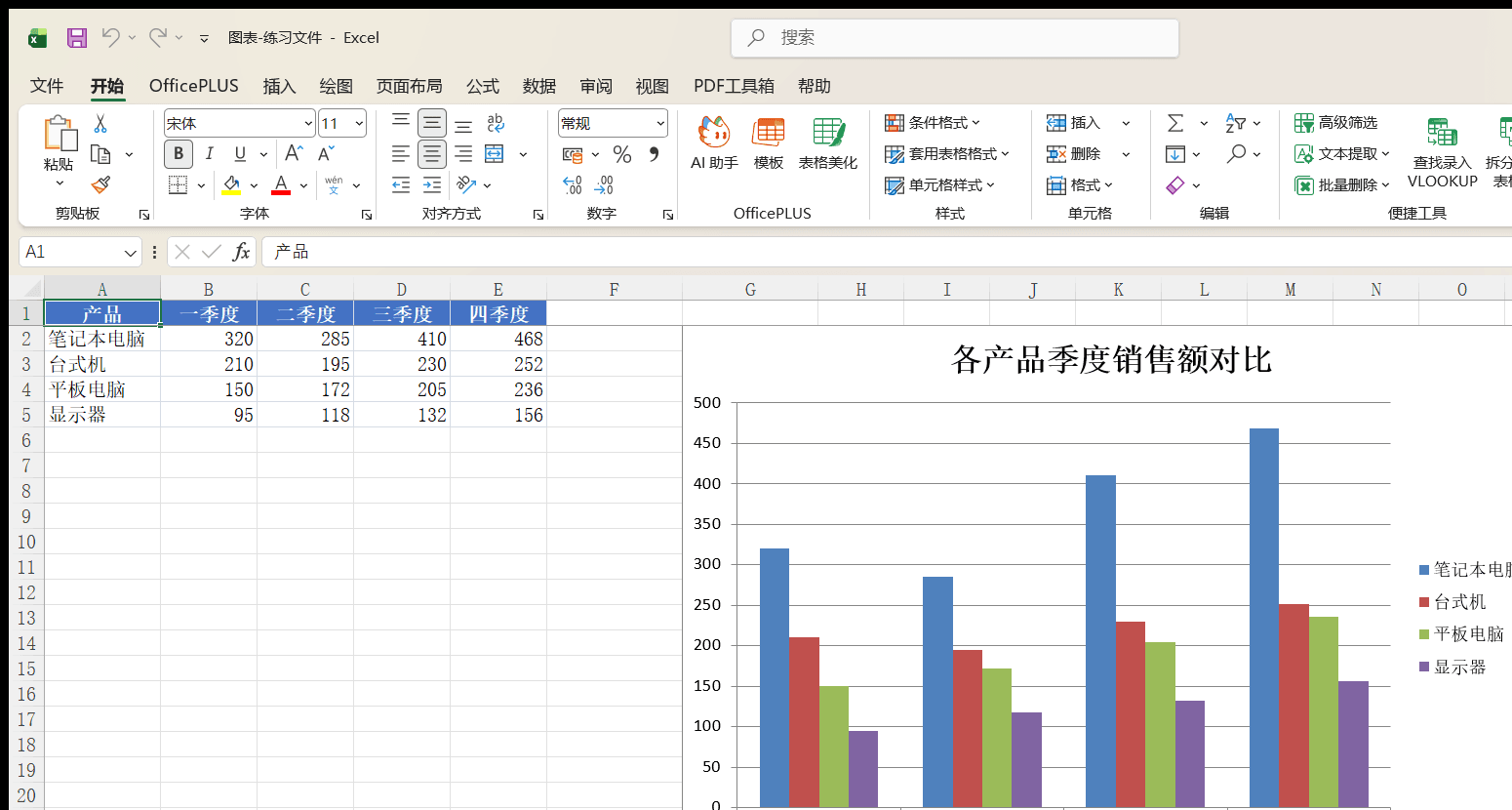Viewport: 1512px width, 810px height.
Task: Click the 批量删除 batch delete button
Action: [1341, 184]
